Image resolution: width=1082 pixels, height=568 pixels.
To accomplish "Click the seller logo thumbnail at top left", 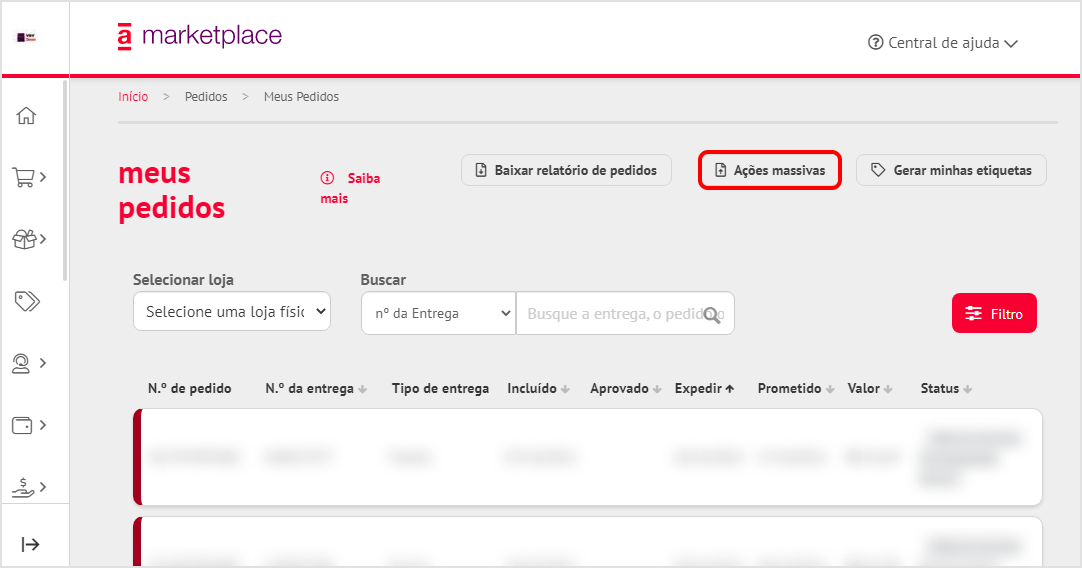I will pyautogui.click(x=26, y=37).
